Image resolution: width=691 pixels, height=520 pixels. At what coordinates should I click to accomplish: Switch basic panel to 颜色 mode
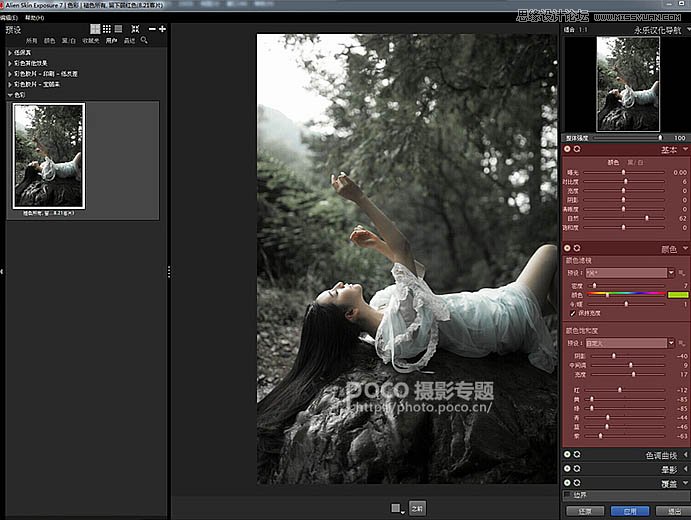(613, 163)
